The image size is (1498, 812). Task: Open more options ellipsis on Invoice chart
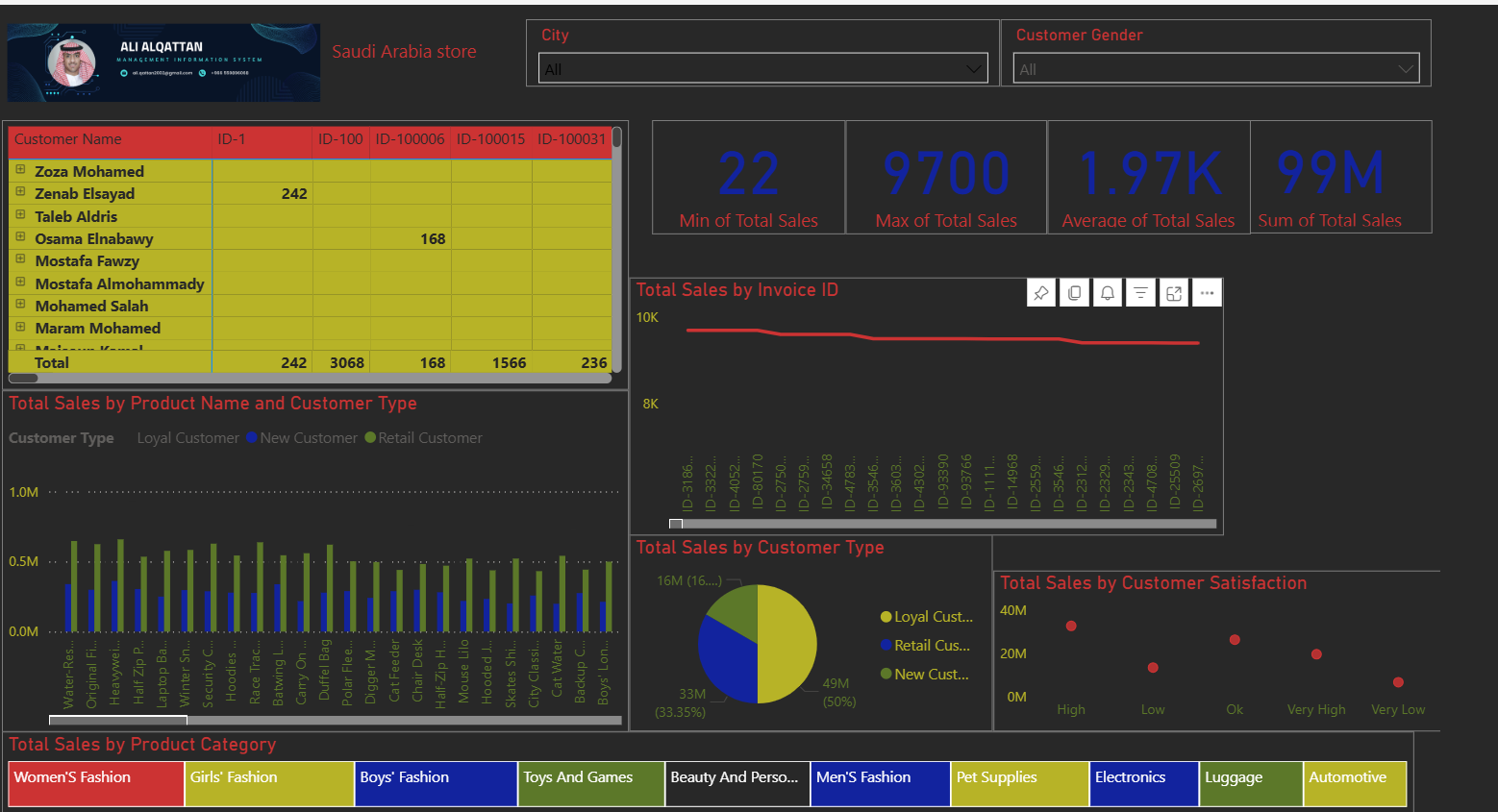[x=1207, y=293]
